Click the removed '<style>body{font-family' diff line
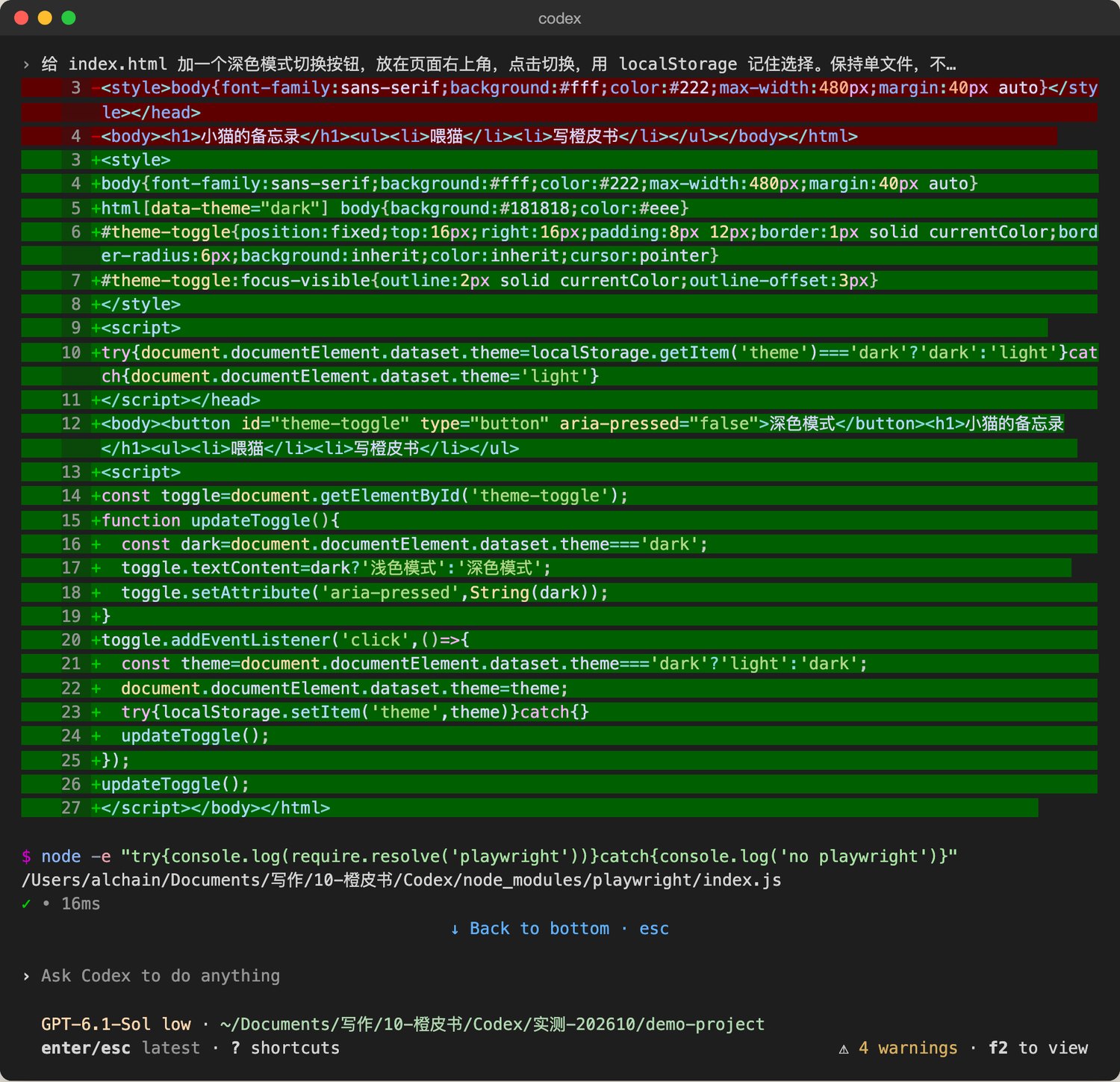Image resolution: width=1120 pixels, height=1082 pixels. point(560,100)
